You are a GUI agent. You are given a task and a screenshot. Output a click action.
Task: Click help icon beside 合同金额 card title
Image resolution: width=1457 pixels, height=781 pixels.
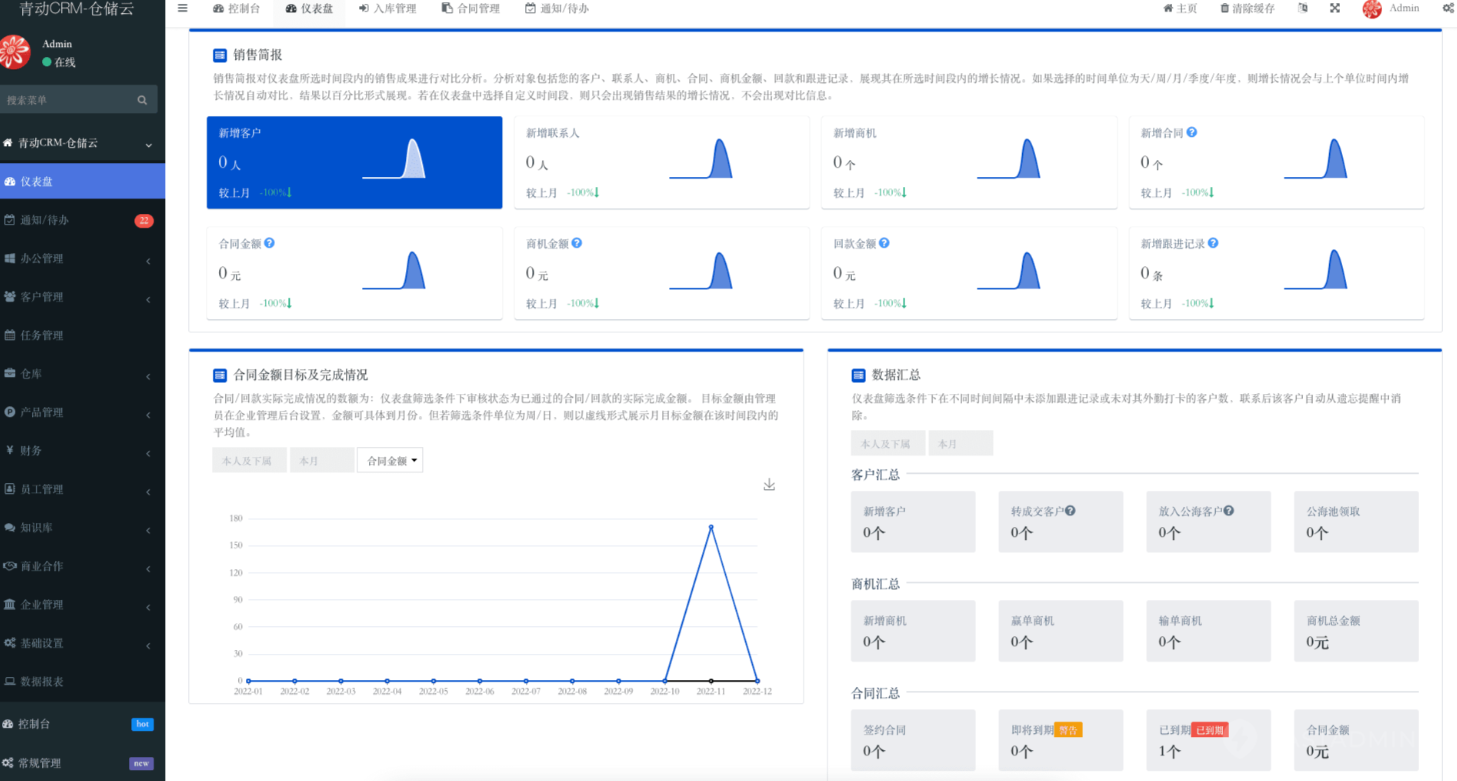click(269, 243)
